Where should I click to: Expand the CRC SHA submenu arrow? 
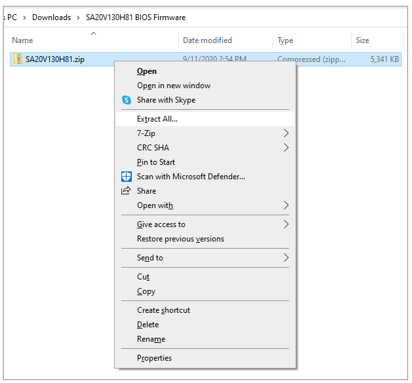286,148
